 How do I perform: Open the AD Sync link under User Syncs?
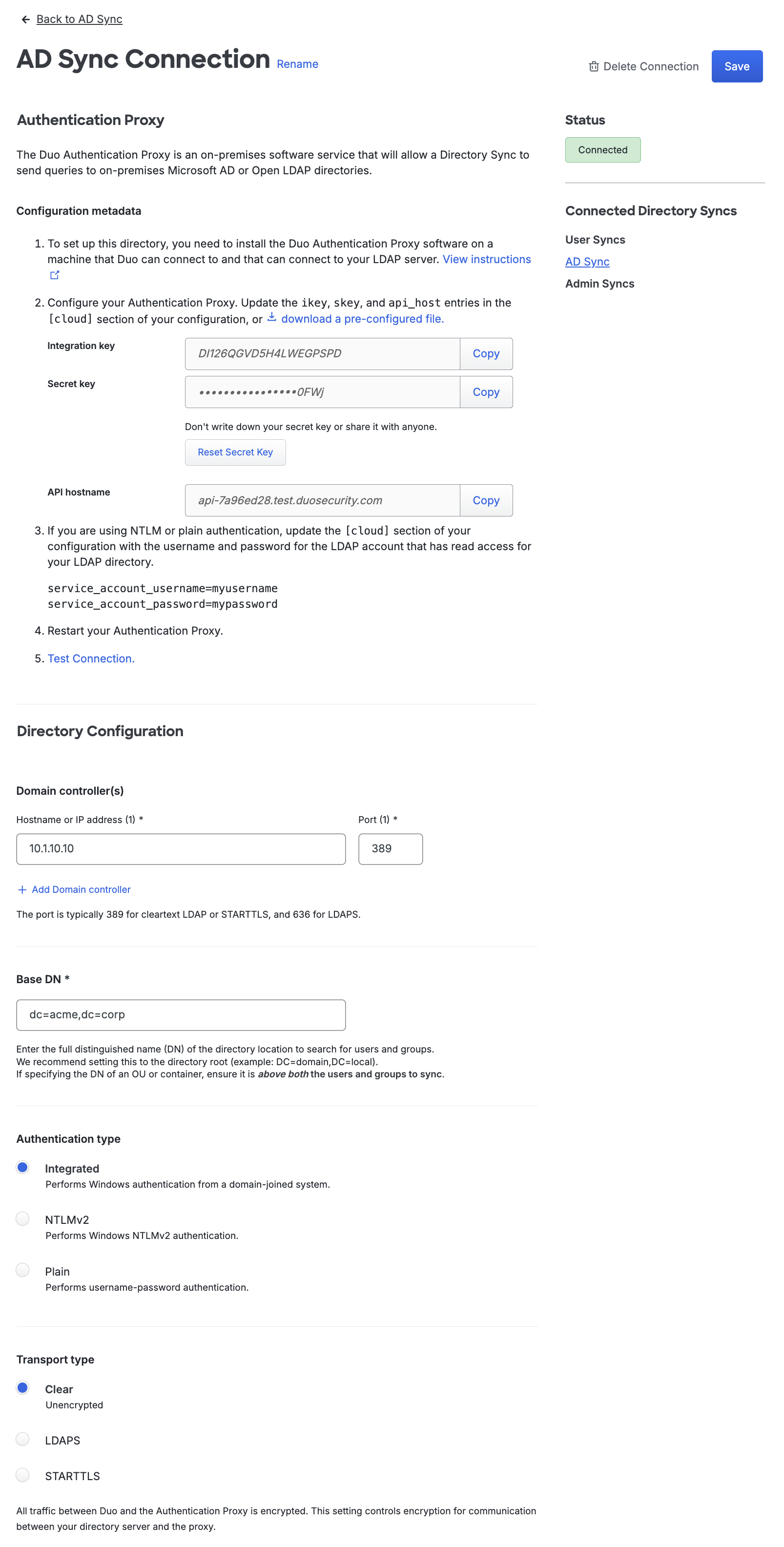pyautogui.click(x=587, y=261)
